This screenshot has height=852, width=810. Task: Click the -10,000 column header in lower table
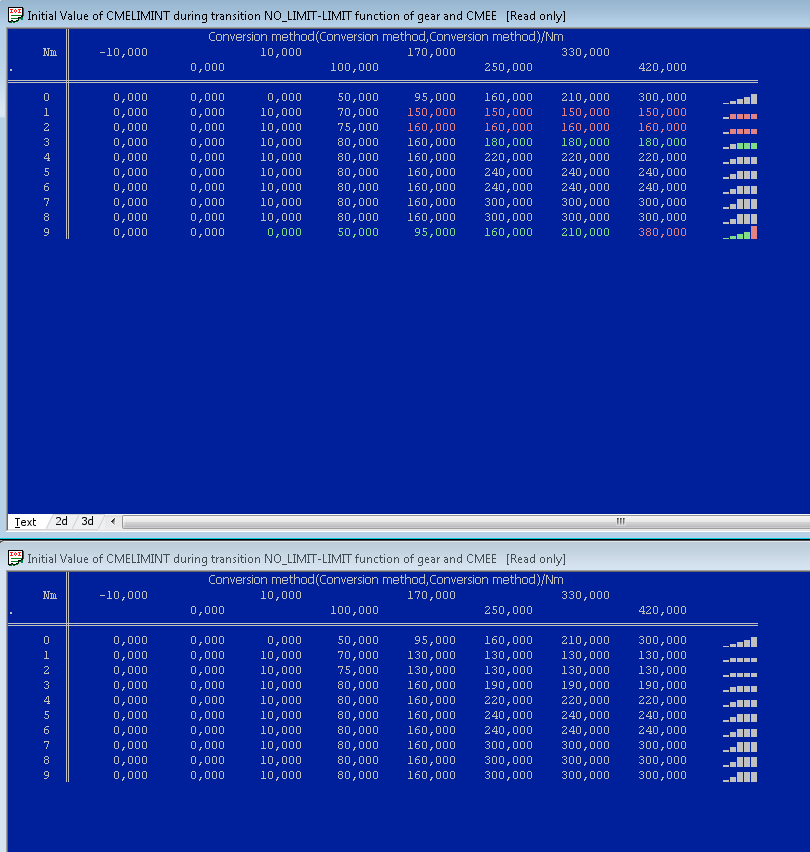pos(123,595)
